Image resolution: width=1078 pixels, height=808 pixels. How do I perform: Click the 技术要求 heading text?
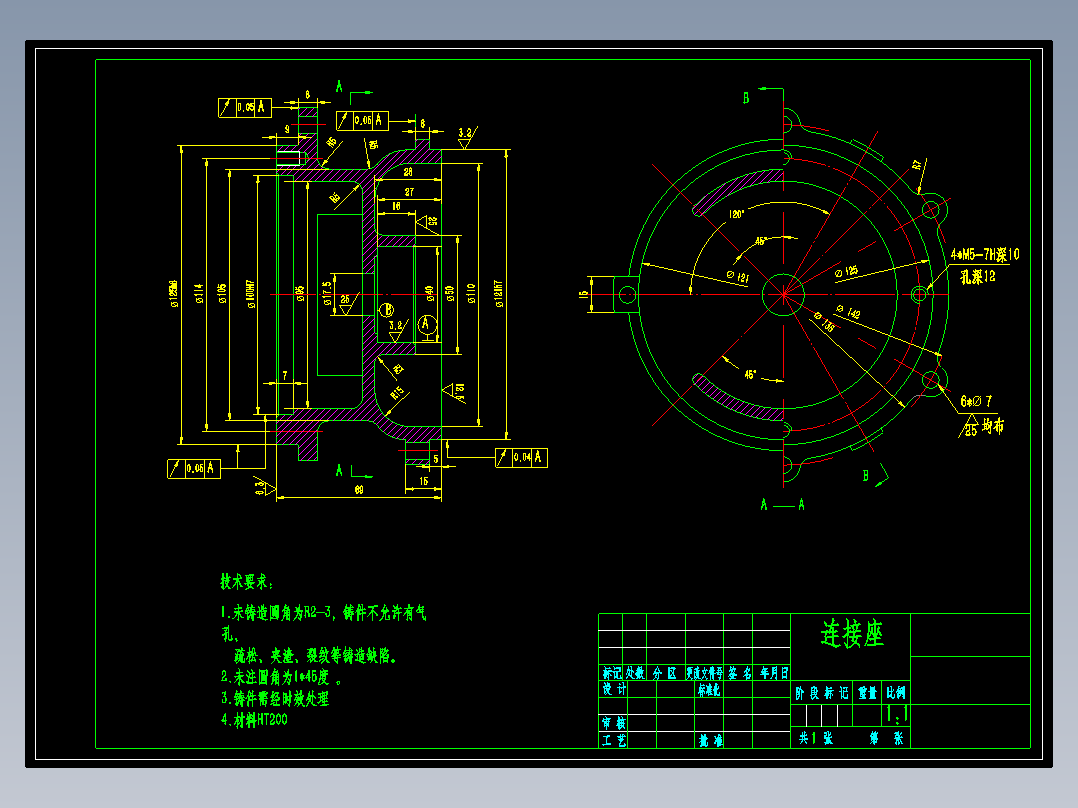247,582
